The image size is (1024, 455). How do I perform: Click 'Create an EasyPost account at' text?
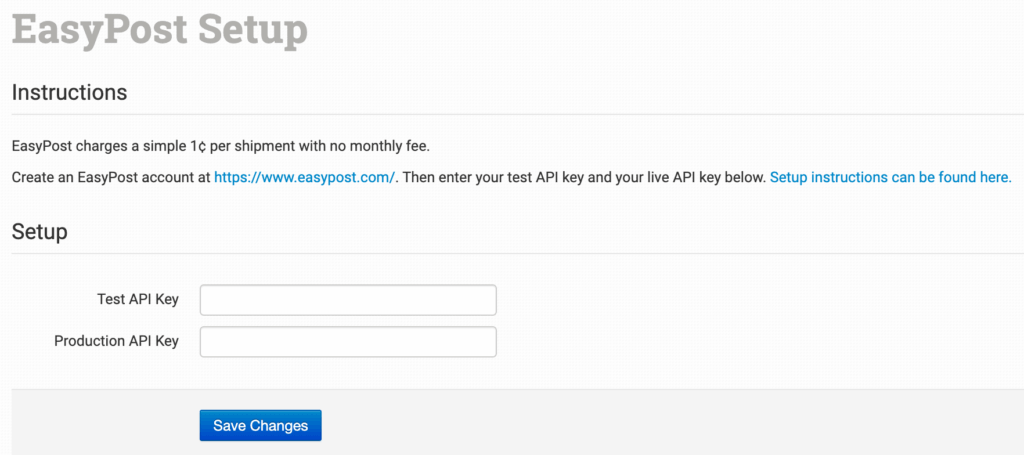pos(110,177)
